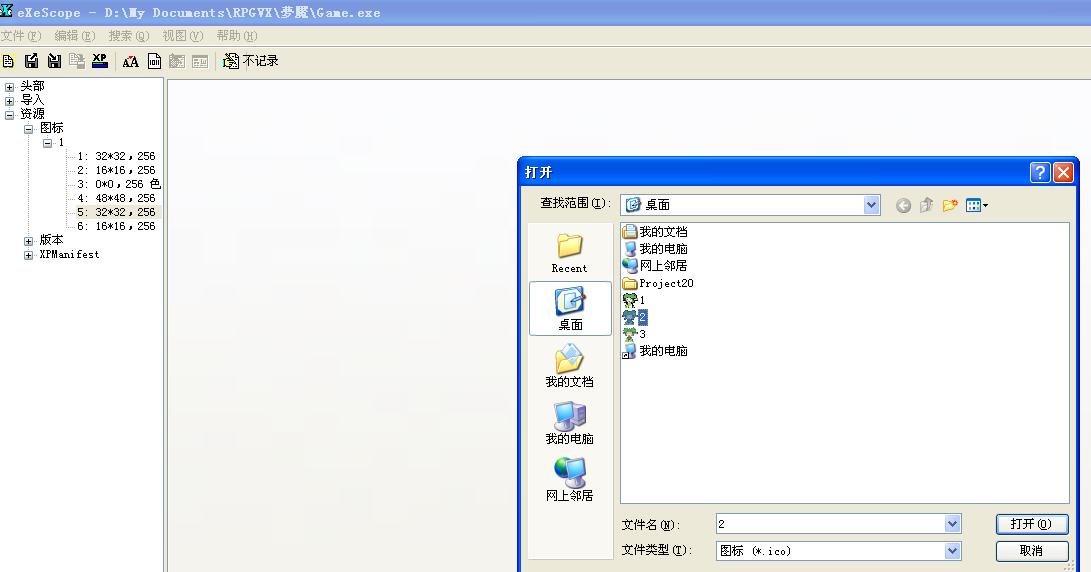Image resolution: width=1091 pixels, height=572 pixels.
Task: Select icon file named 2
Action: (635, 317)
